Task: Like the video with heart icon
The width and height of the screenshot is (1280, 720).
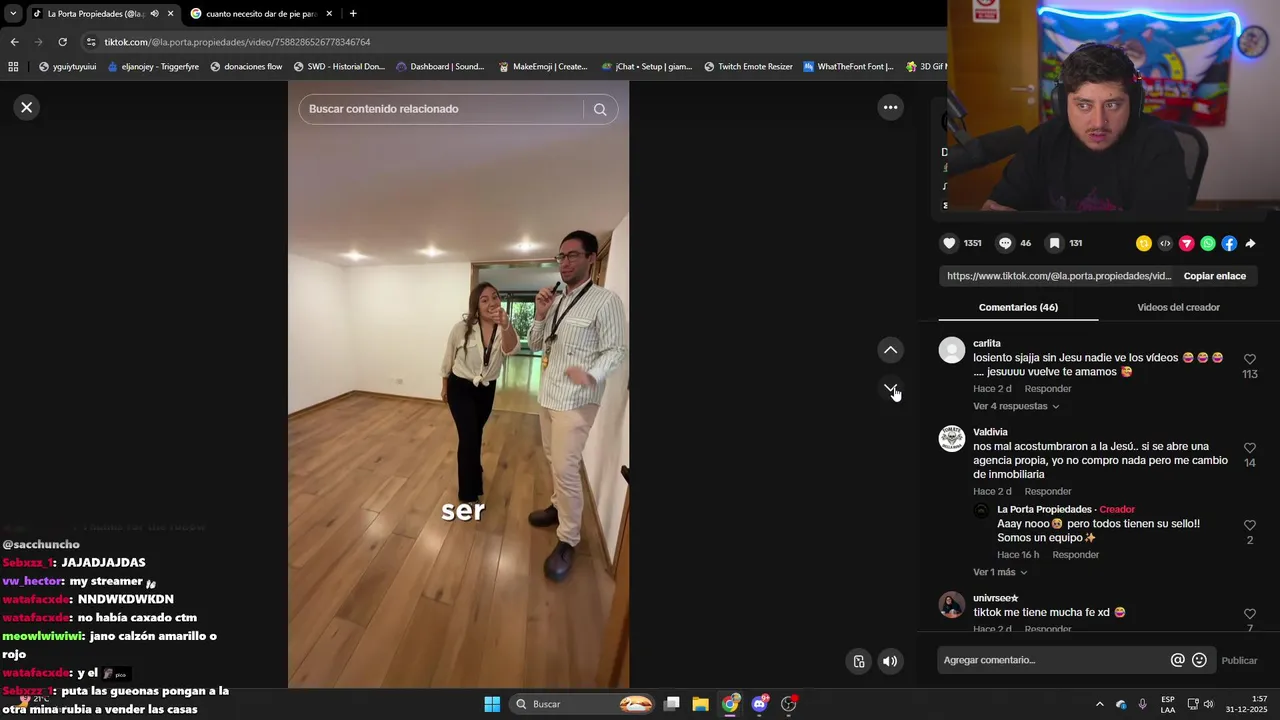Action: [x=949, y=243]
